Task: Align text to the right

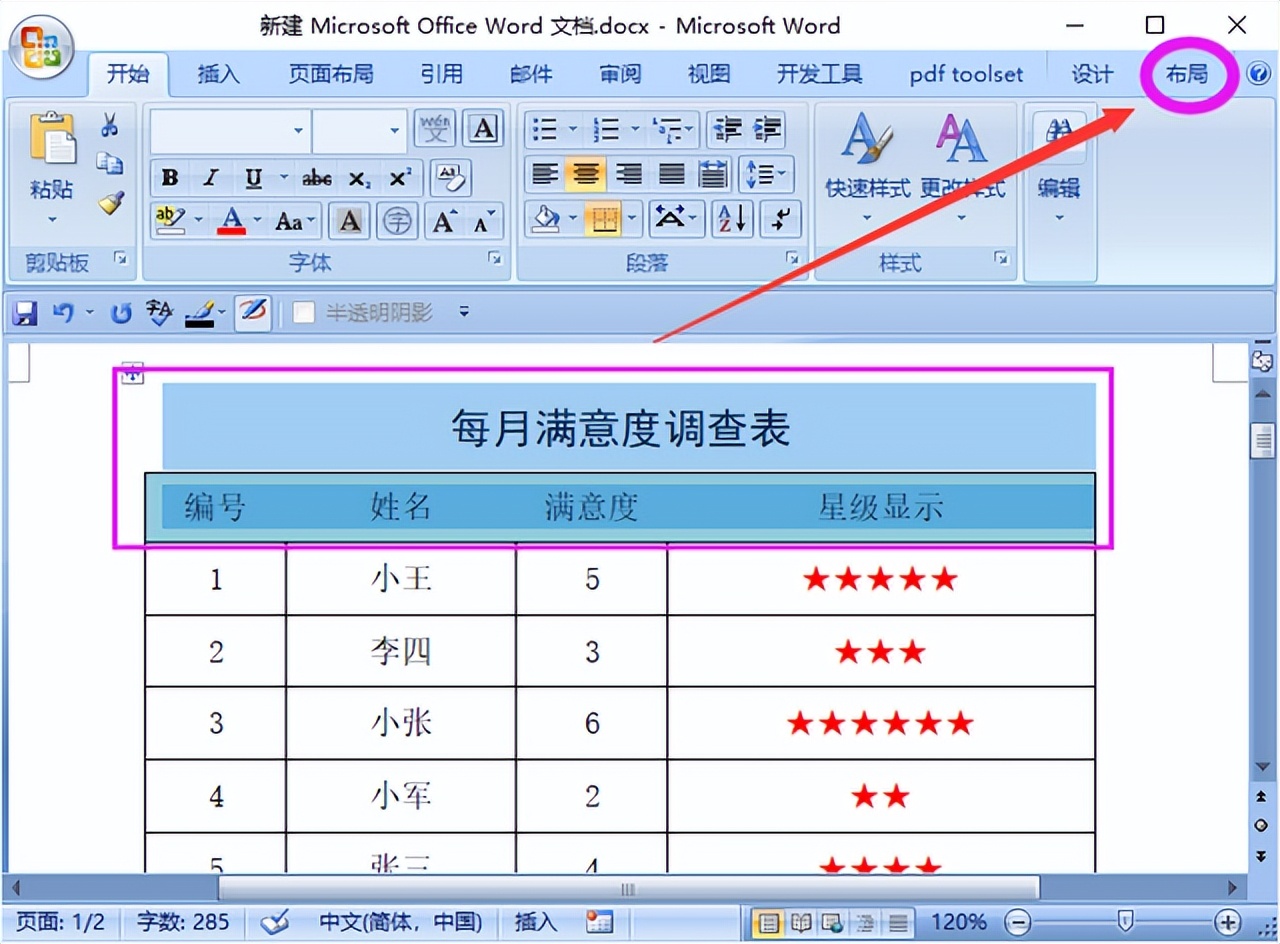Action: point(628,175)
